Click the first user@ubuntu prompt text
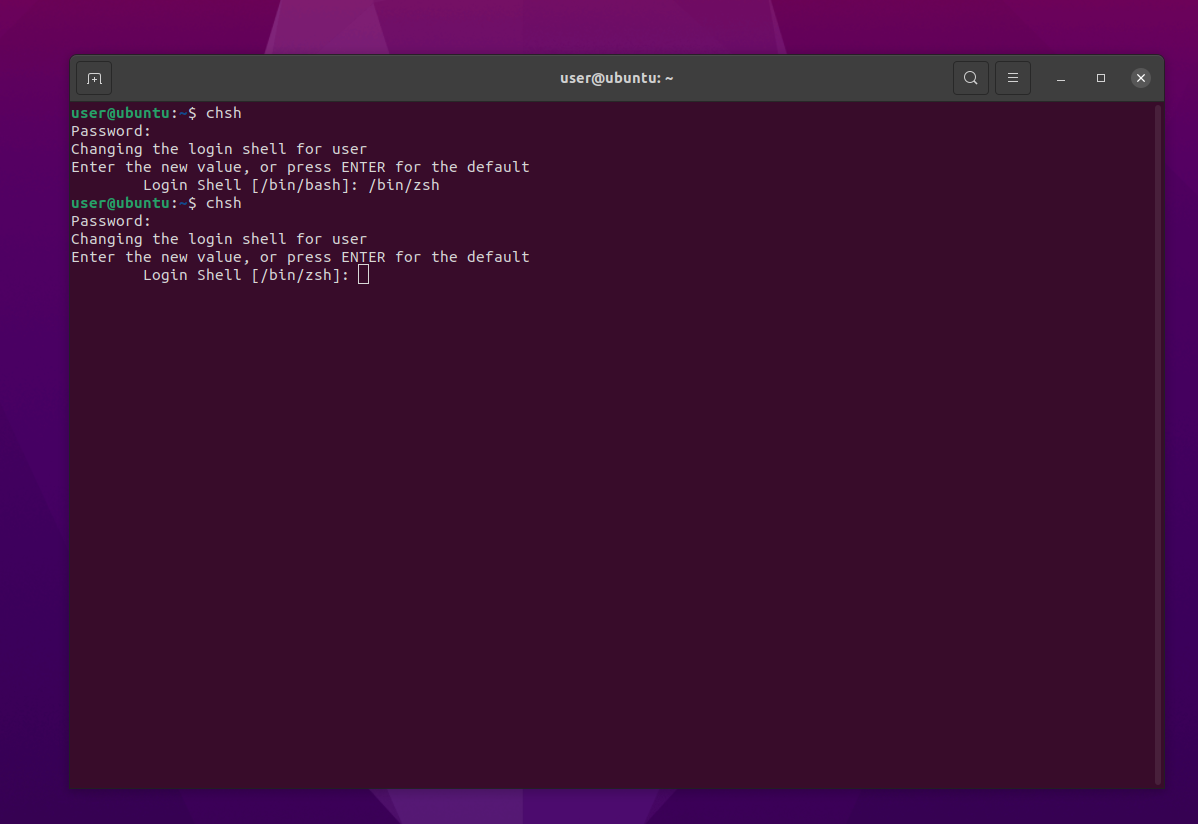This screenshot has width=1198, height=824. (x=120, y=113)
